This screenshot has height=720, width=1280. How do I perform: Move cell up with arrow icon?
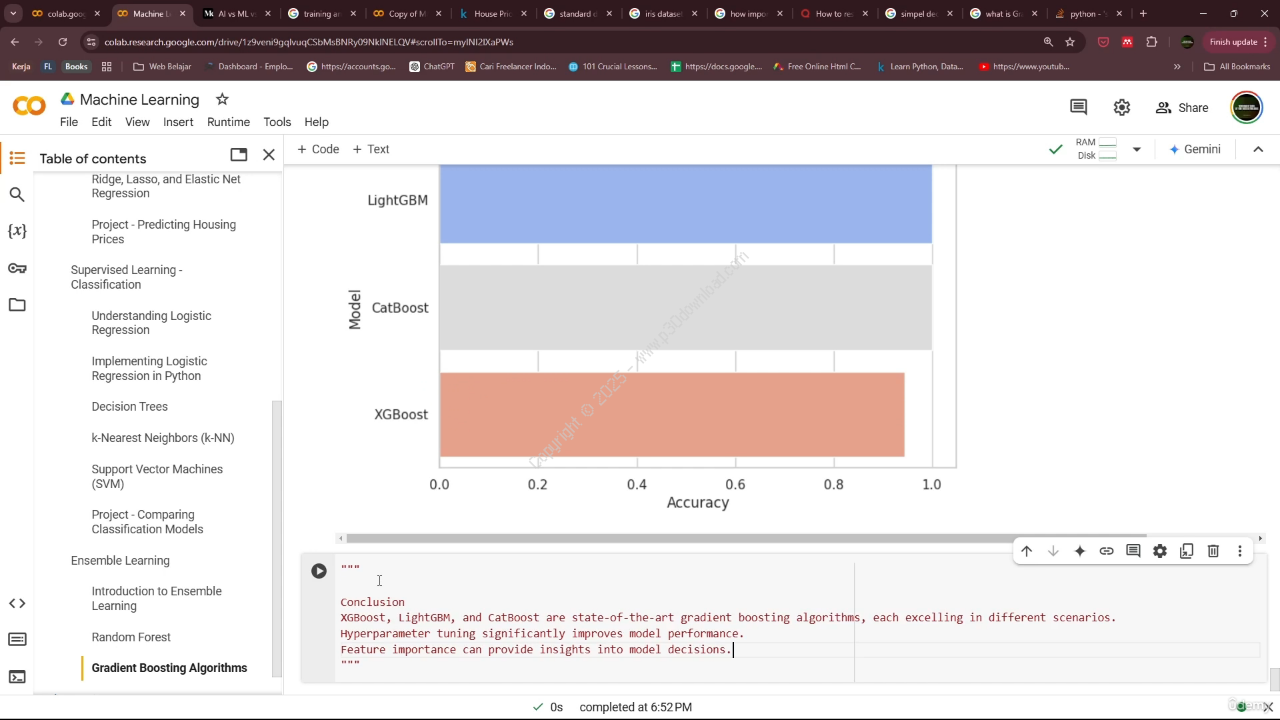tap(1026, 551)
